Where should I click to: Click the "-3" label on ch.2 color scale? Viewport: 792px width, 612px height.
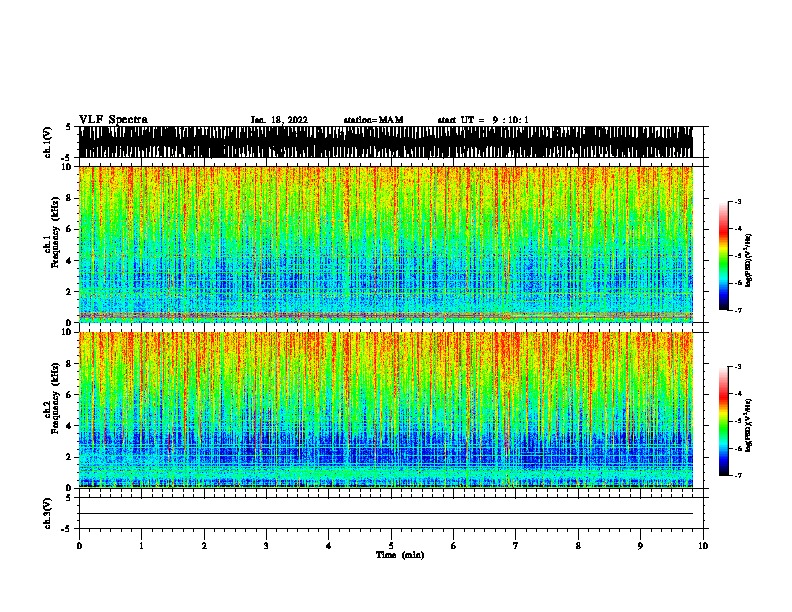(x=738, y=367)
